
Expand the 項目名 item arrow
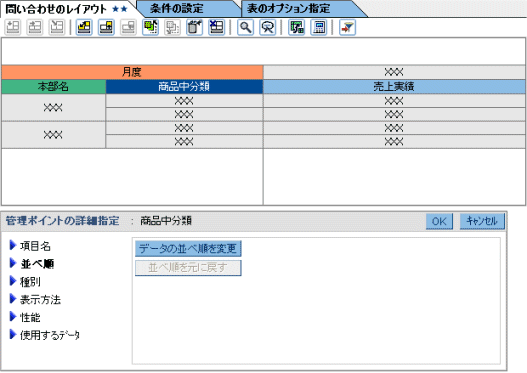coord(13,245)
